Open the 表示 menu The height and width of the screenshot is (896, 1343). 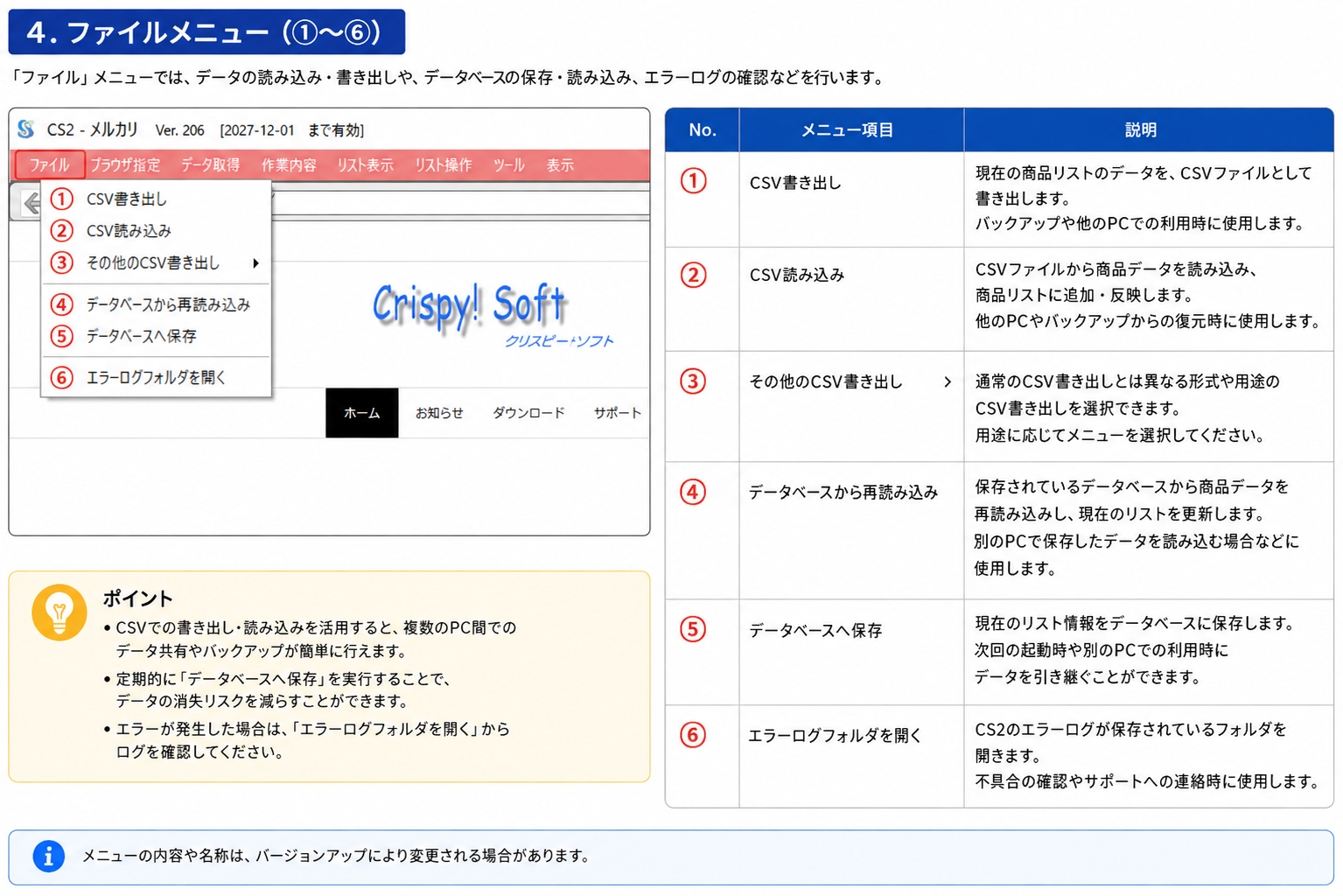(560, 164)
